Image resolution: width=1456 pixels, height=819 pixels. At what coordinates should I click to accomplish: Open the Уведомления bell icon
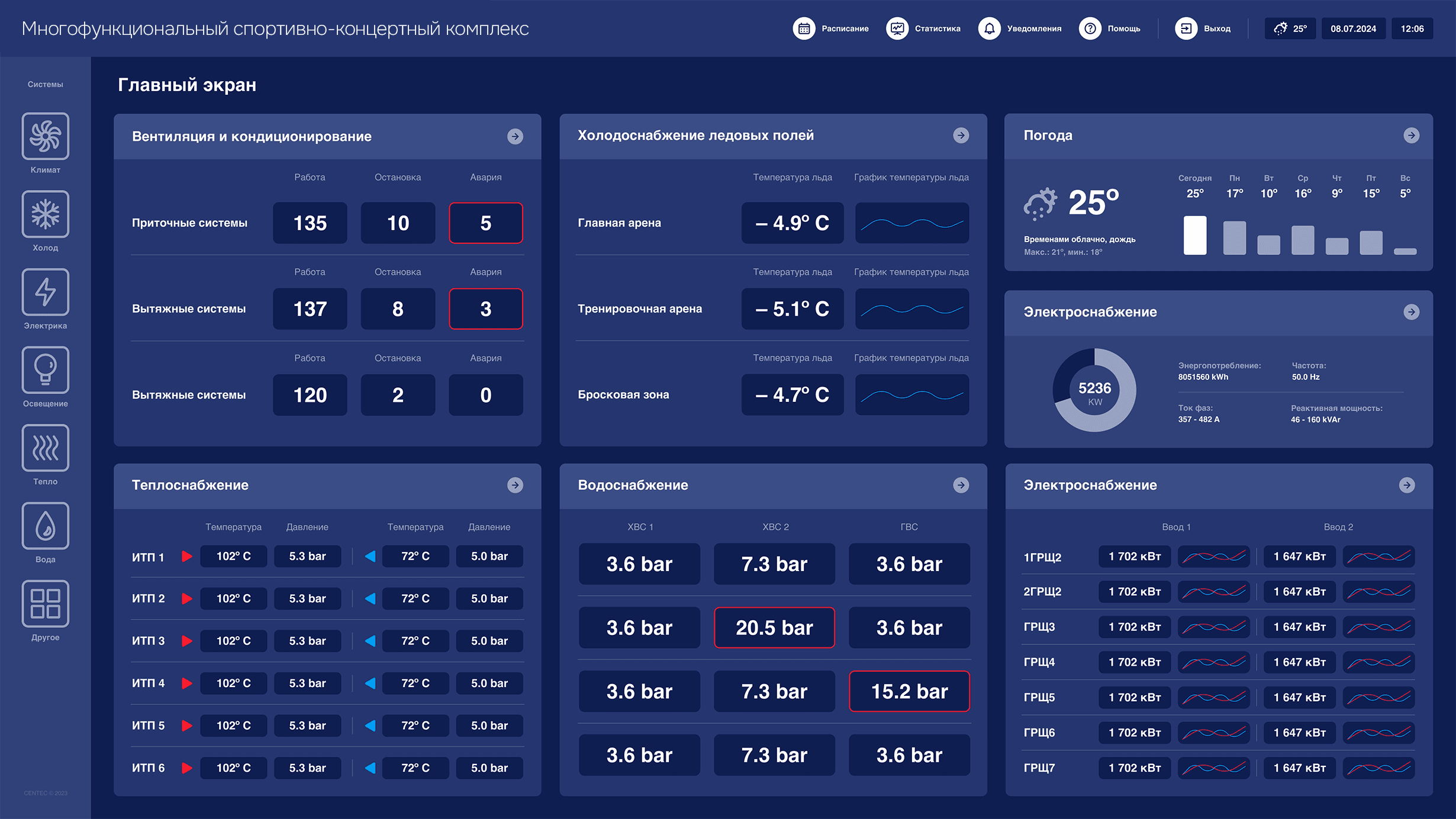point(989,28)
